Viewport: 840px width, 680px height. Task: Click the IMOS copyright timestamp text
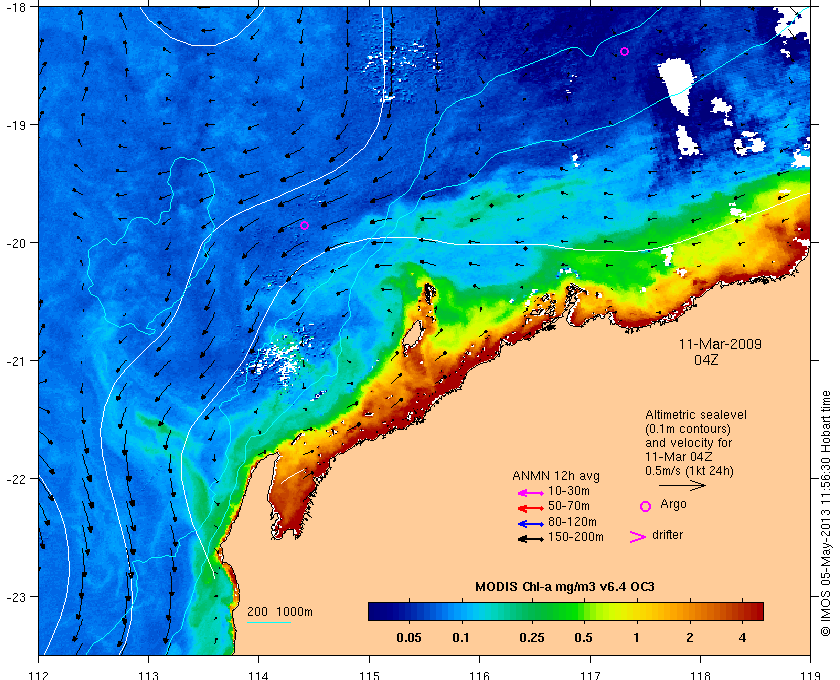coord(826,513)
